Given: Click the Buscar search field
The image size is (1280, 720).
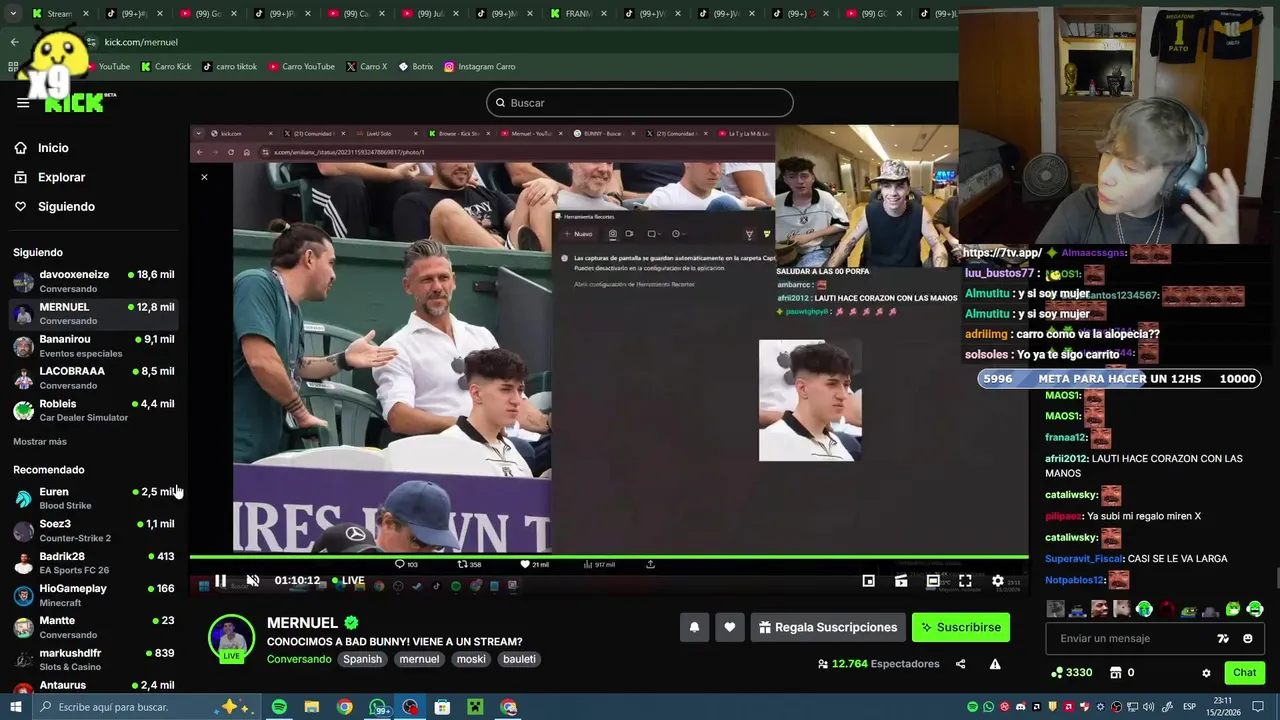Looking at the screenshot, I should [x=640, y=103].
